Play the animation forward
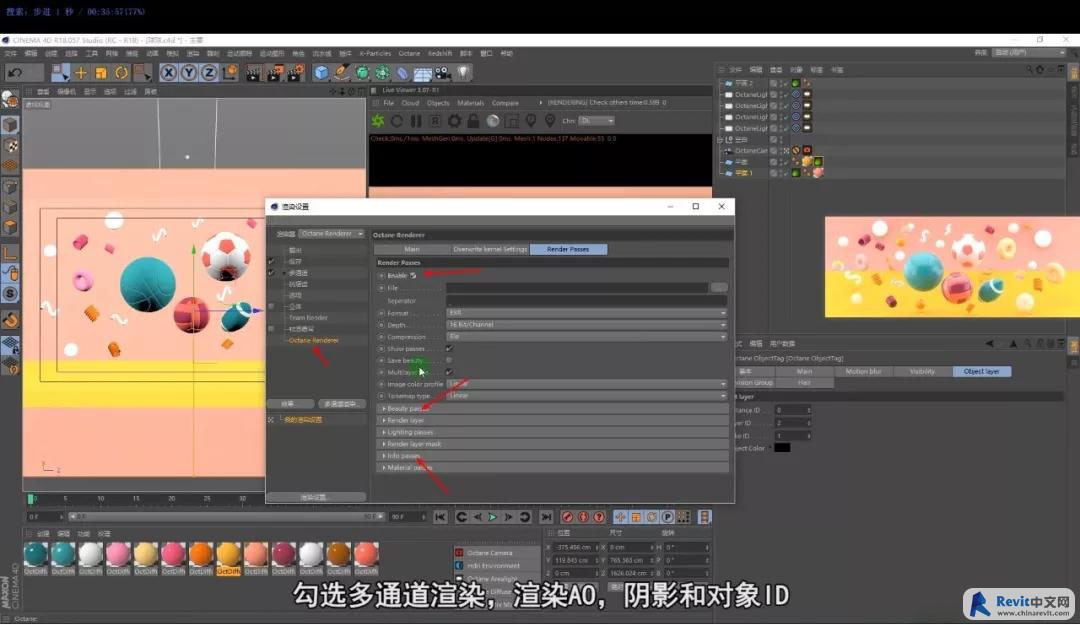This screenshot has height=625, width=1080. click(x=492, y=517)
